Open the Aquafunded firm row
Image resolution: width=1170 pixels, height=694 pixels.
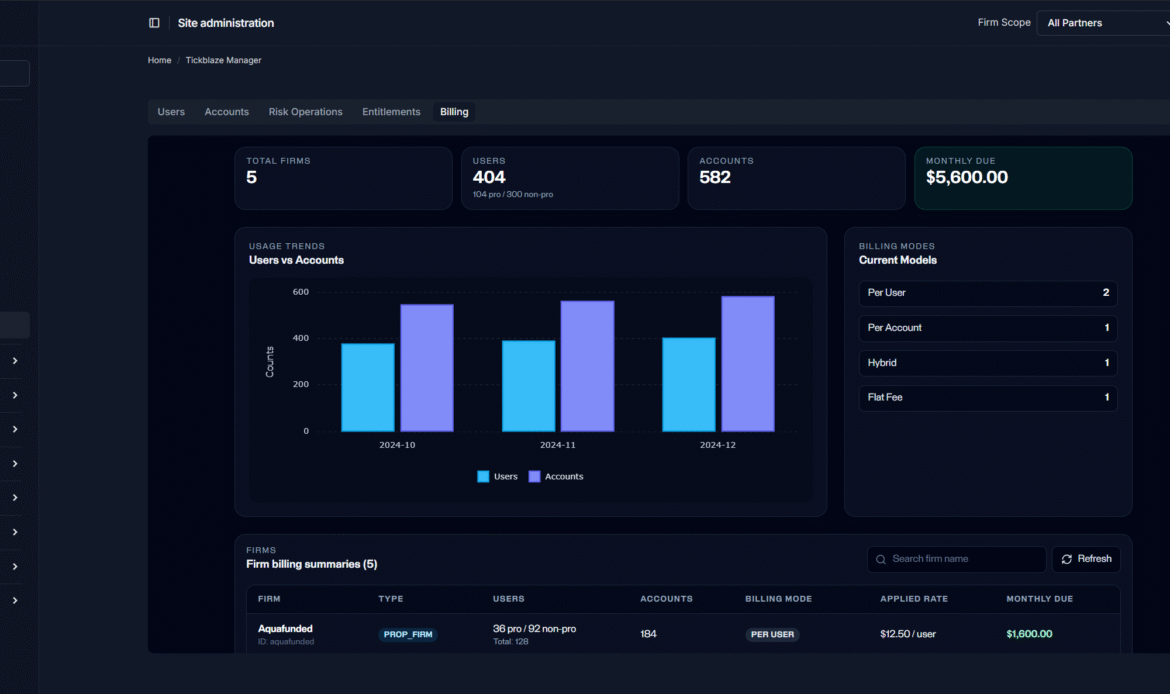pos(285,629)
